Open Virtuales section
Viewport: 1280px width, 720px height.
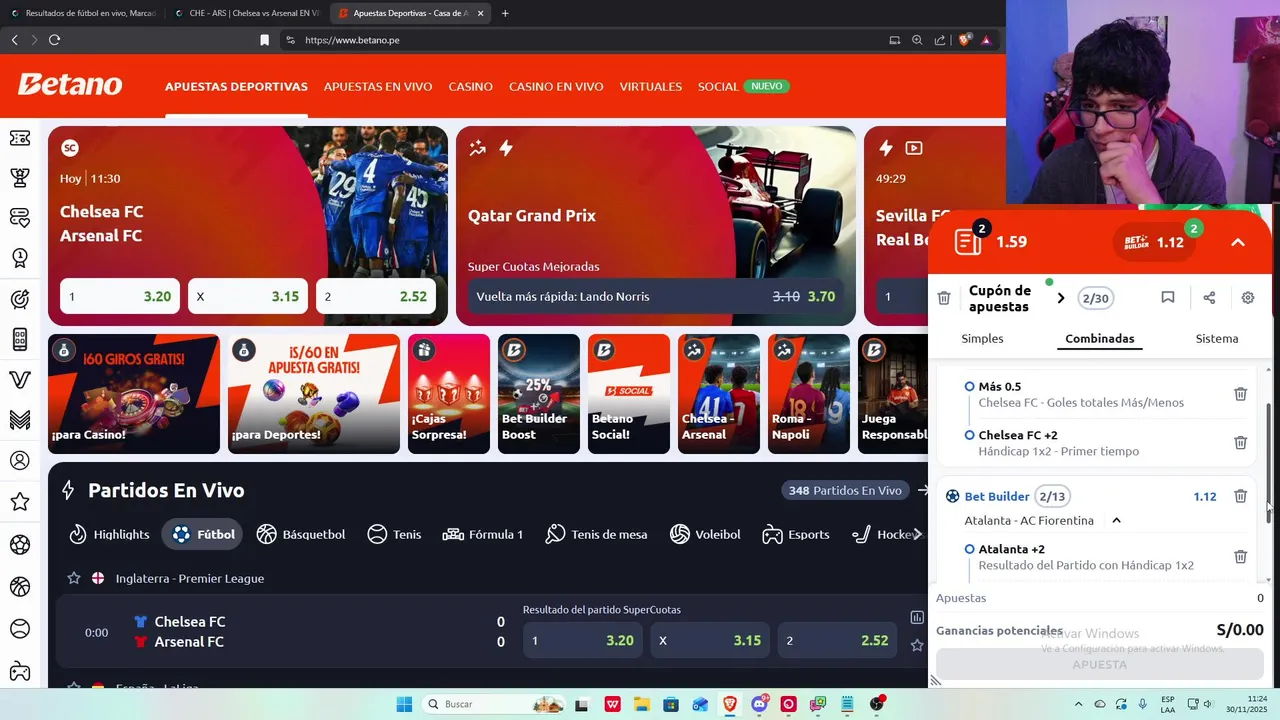pos(650,86)
